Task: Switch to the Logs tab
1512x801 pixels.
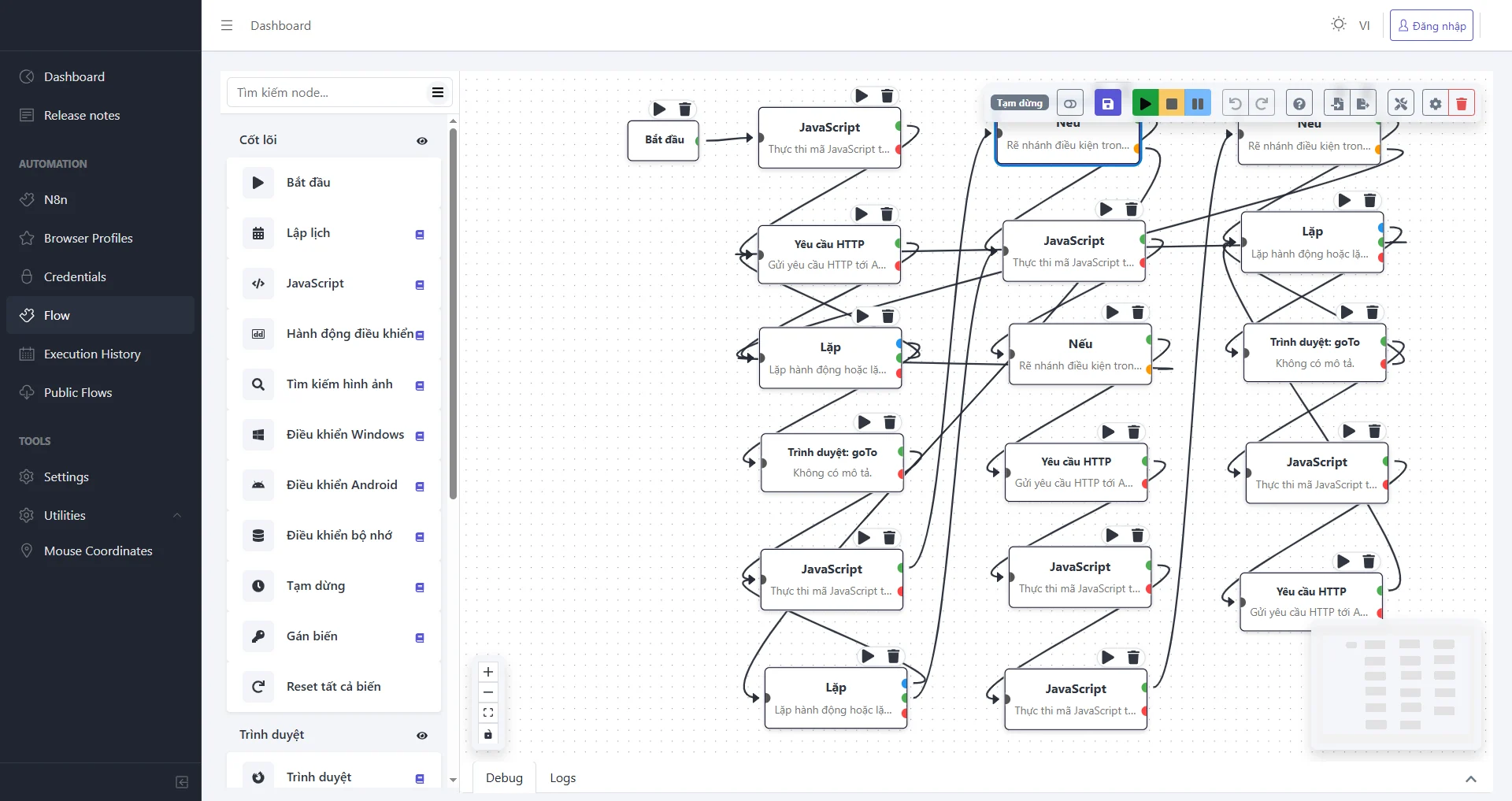Action: coord(563,777)
